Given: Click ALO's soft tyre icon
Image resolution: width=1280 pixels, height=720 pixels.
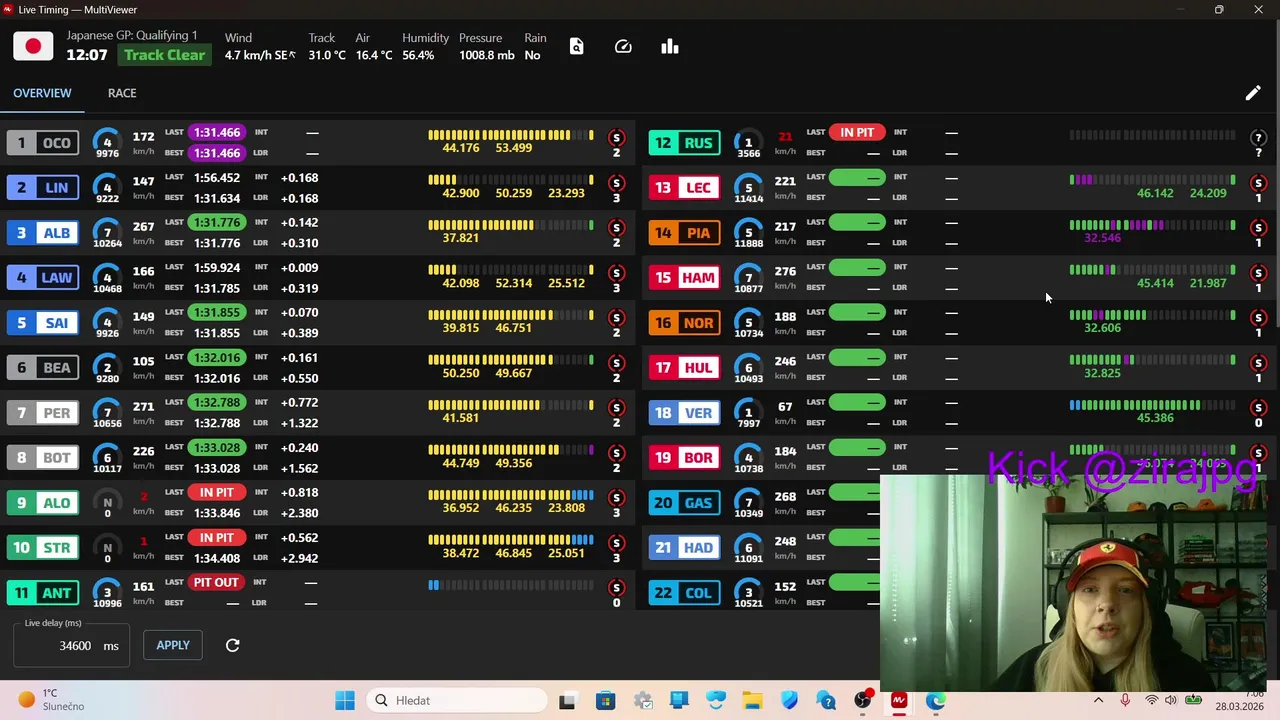Looking at the screenshot, I should 616,498.
